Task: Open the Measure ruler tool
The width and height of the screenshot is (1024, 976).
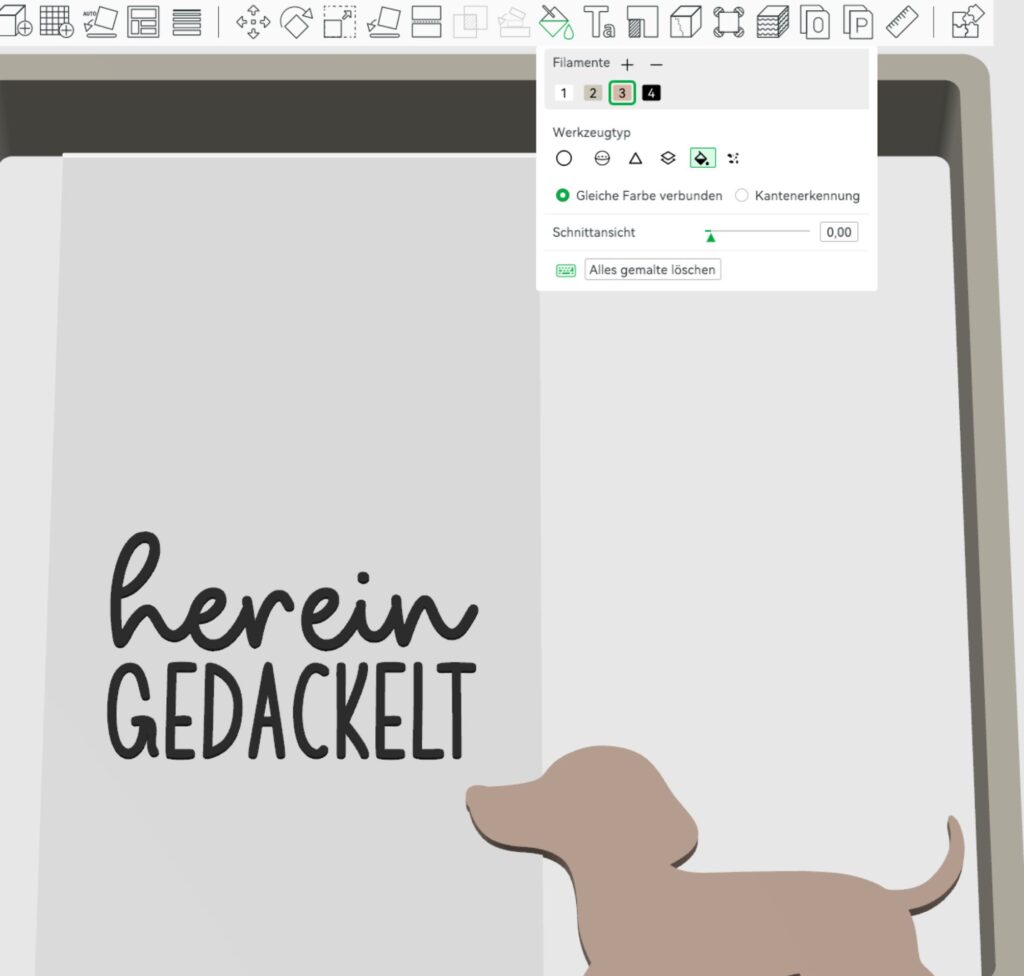Action: pyautogui.click(x=902, y=21)
